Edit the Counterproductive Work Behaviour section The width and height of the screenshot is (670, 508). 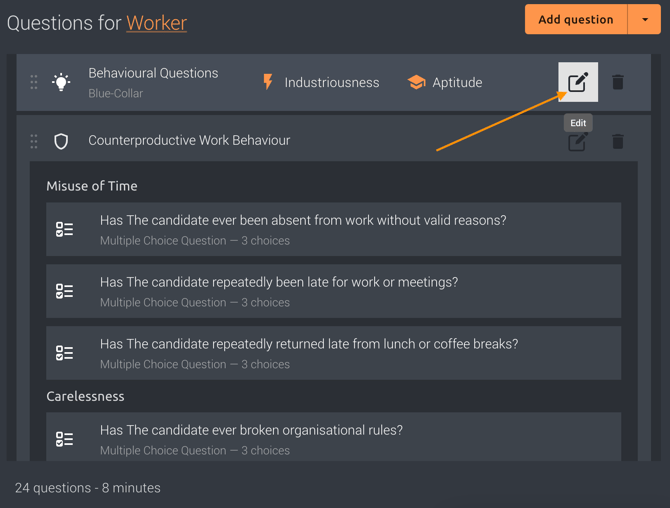[578, 141]
